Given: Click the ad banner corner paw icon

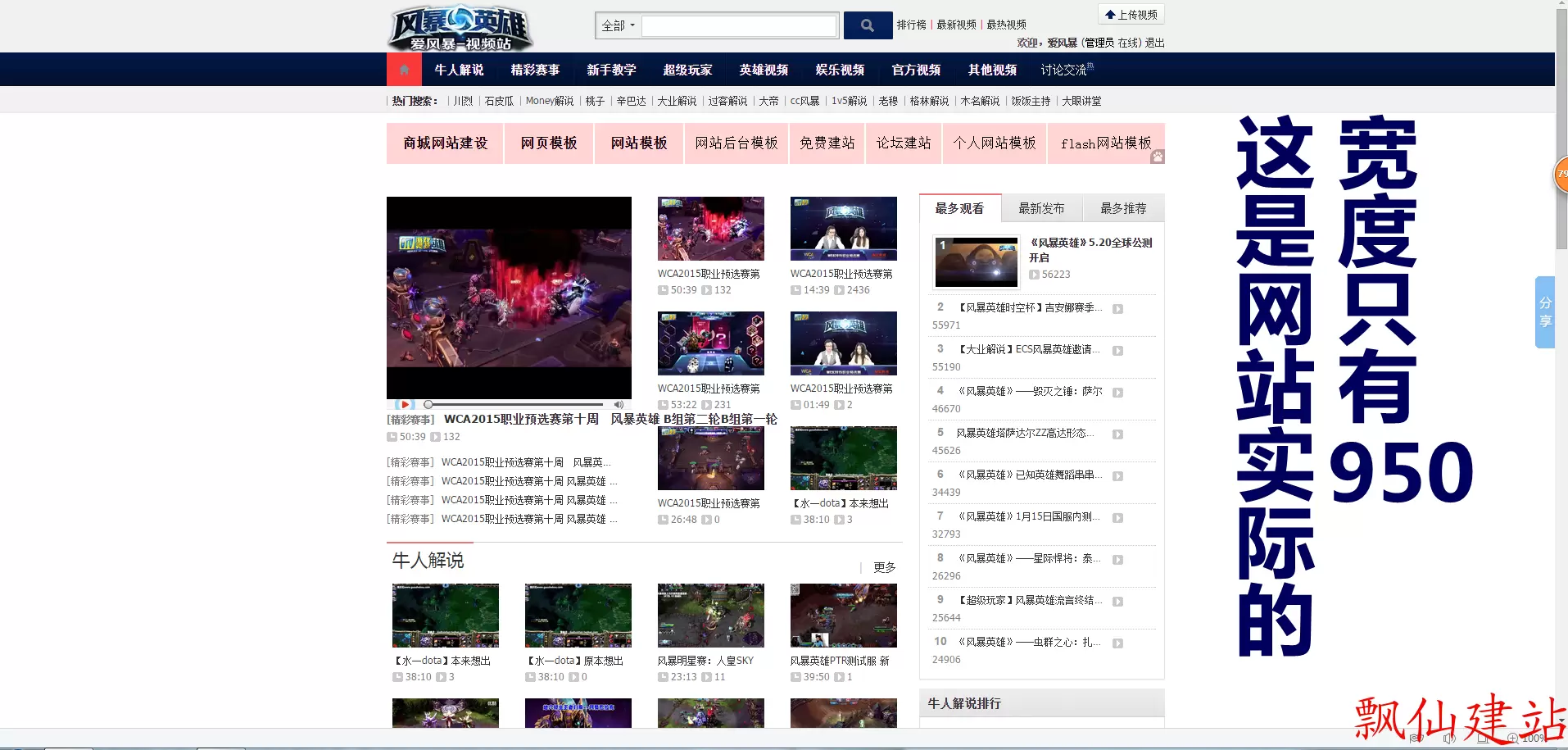Looking at the screenshot, I should (x=1157, y=157).
